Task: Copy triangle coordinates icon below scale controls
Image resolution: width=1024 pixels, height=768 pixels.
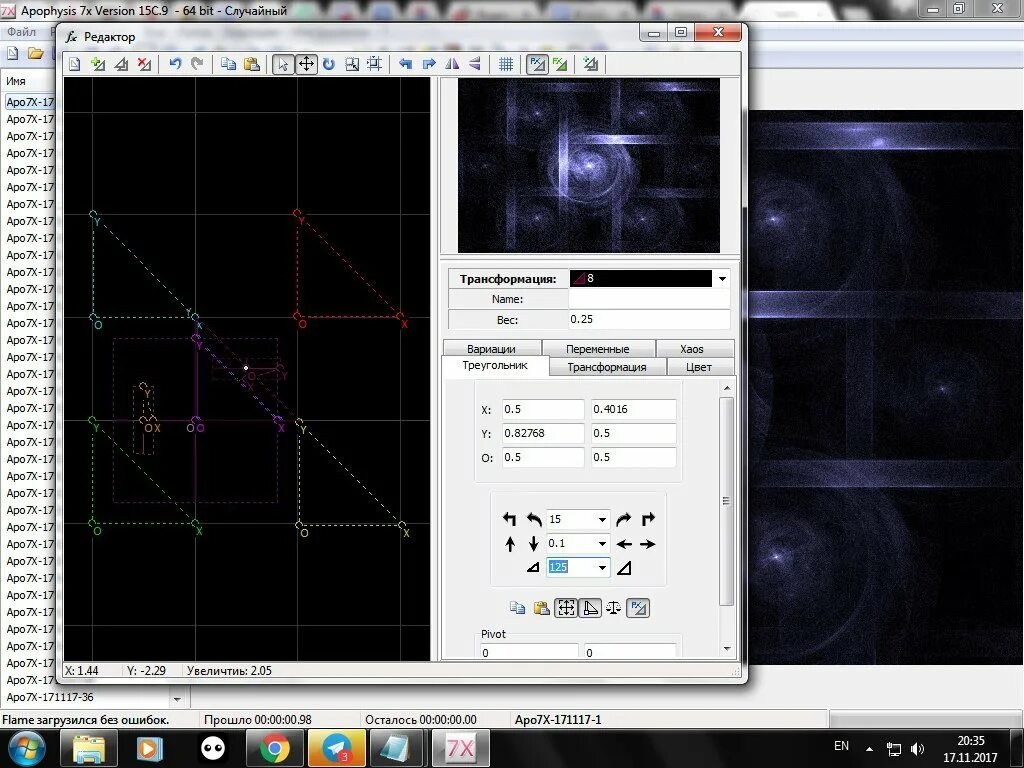Action: [517, 608]
